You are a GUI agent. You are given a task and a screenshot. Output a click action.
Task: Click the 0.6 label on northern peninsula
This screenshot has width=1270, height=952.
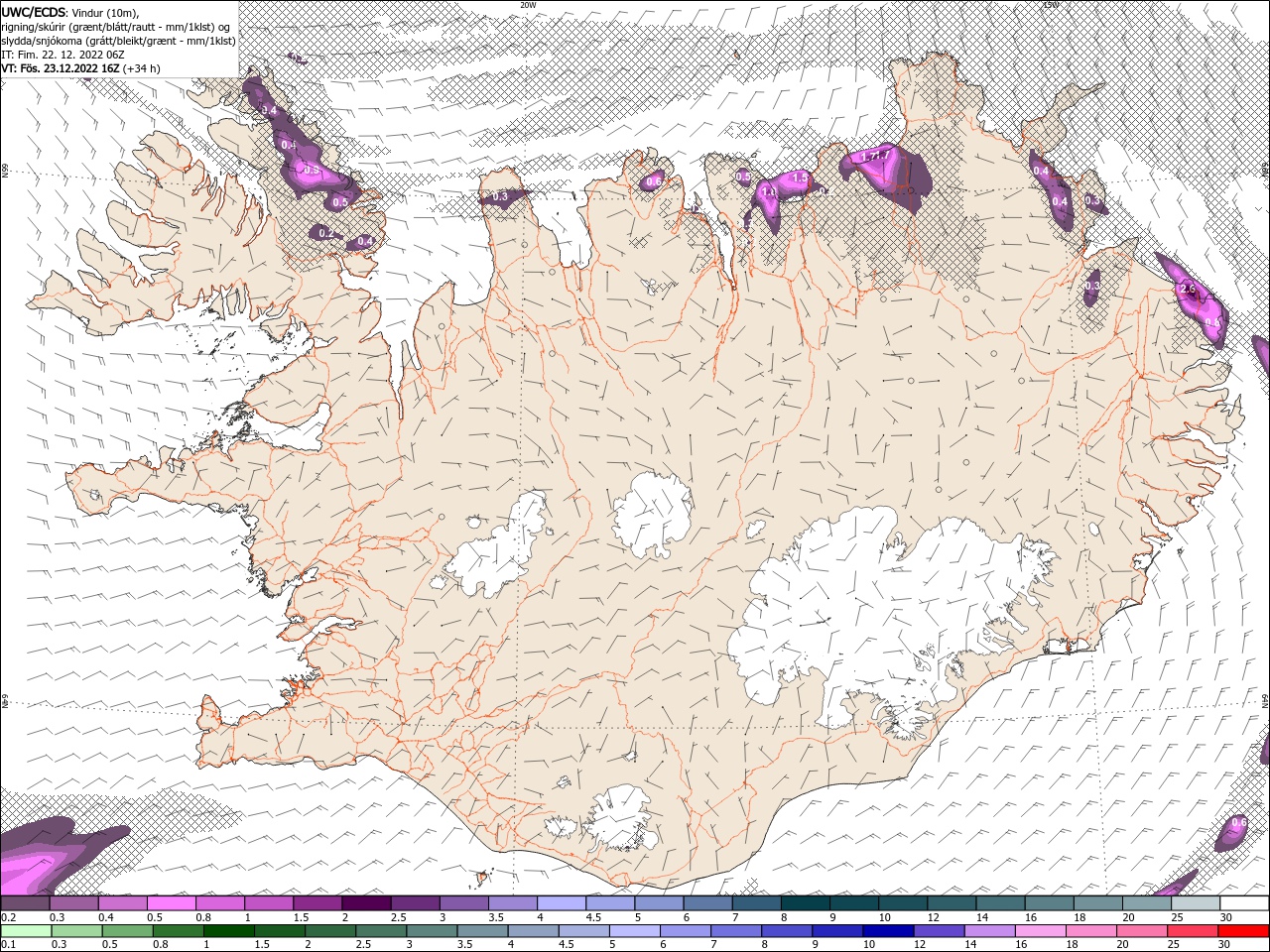click(654, 181)
